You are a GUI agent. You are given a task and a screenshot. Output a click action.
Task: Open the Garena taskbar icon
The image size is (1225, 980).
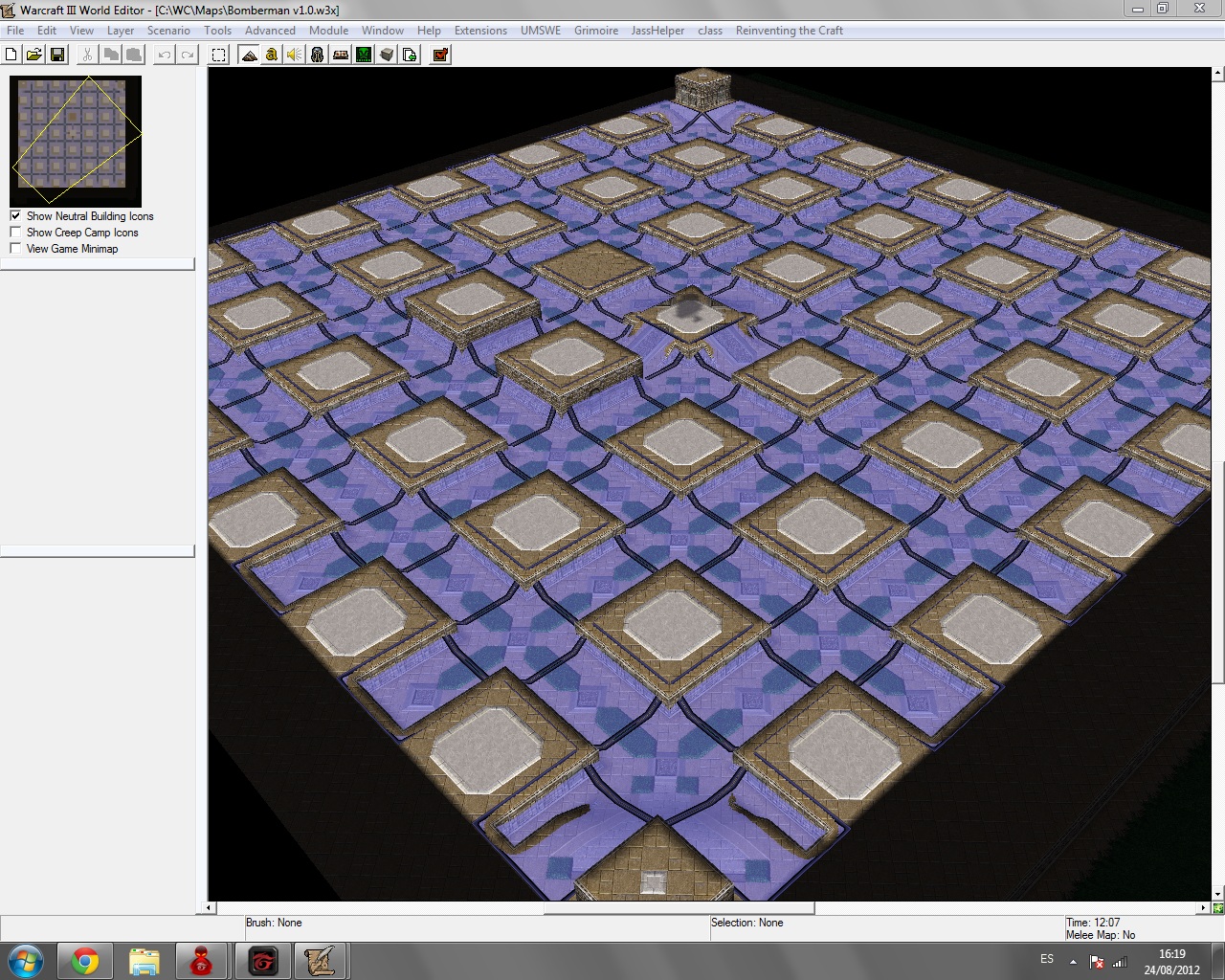[x=262, y=961]
